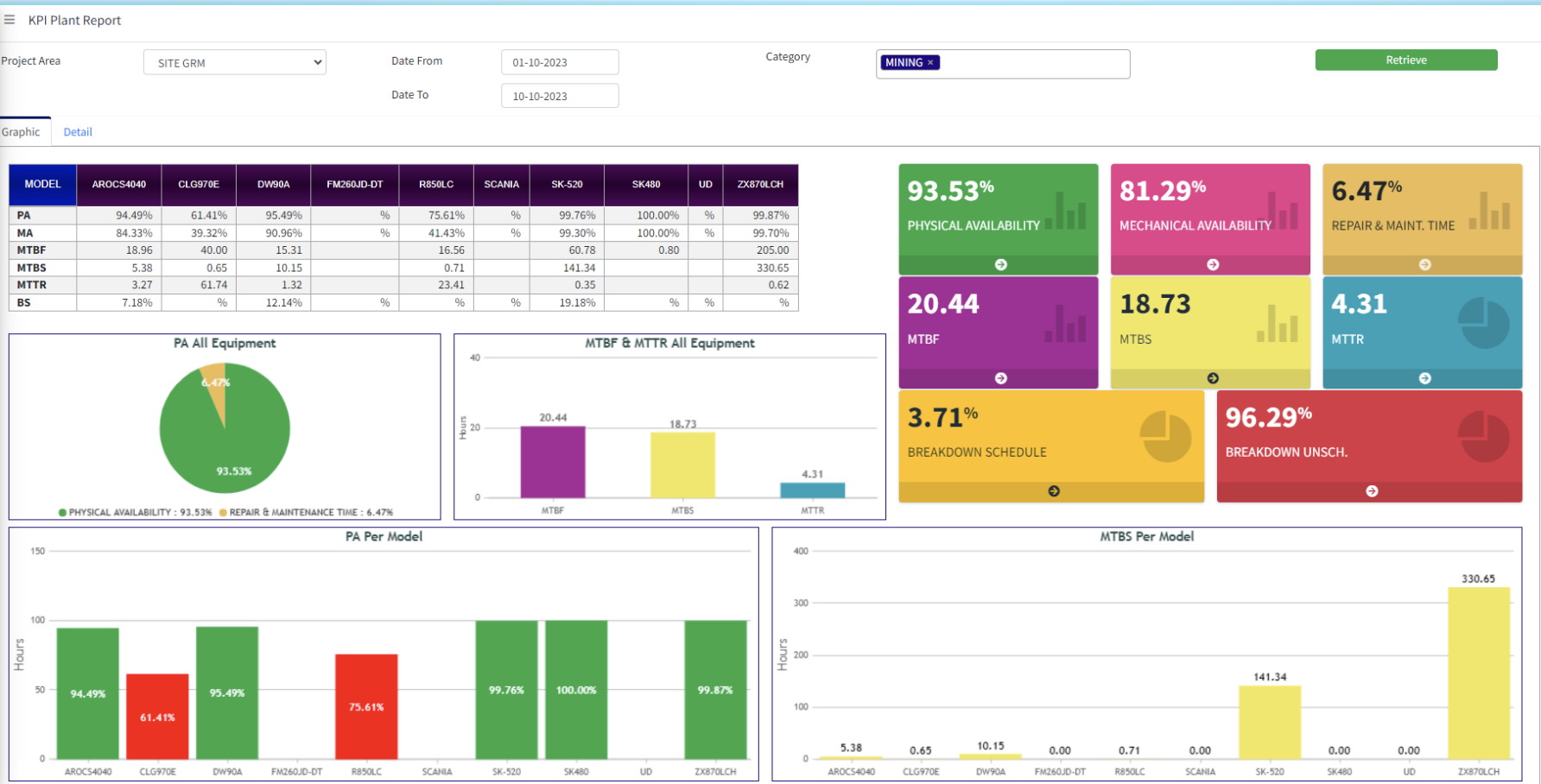Click arrow icon on Mechanical Availability card

[1213, 264]
